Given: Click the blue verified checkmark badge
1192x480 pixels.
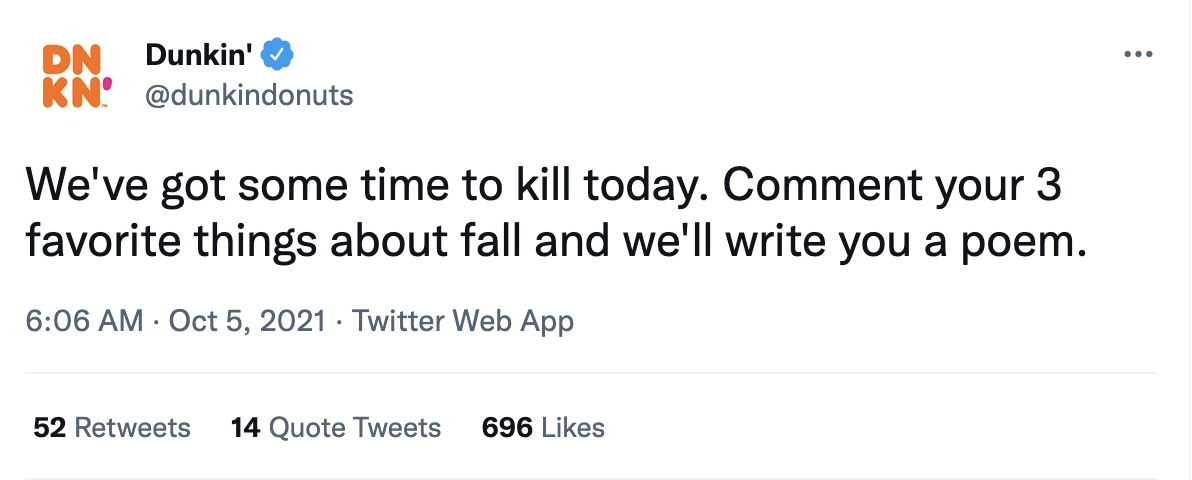Looking at the screenshot, I should pos(276,54).
